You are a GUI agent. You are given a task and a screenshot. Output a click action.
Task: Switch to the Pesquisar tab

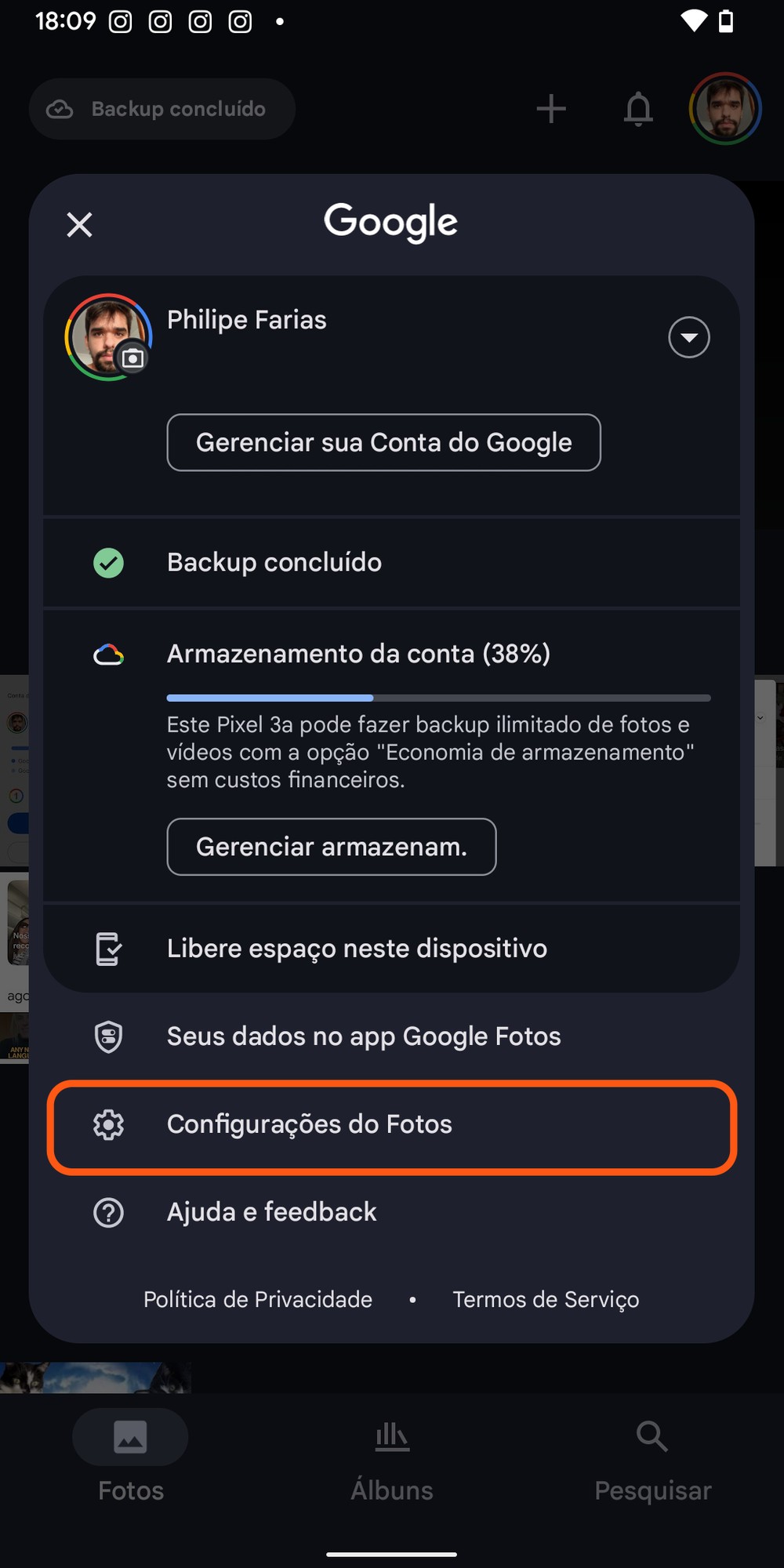(652, 1457)
